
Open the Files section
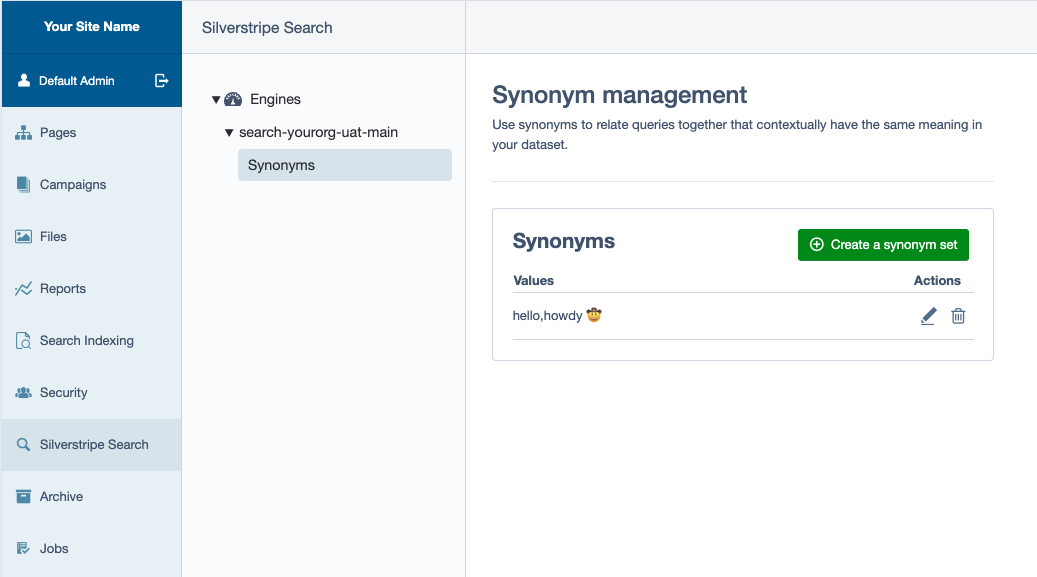coord(92,236)
